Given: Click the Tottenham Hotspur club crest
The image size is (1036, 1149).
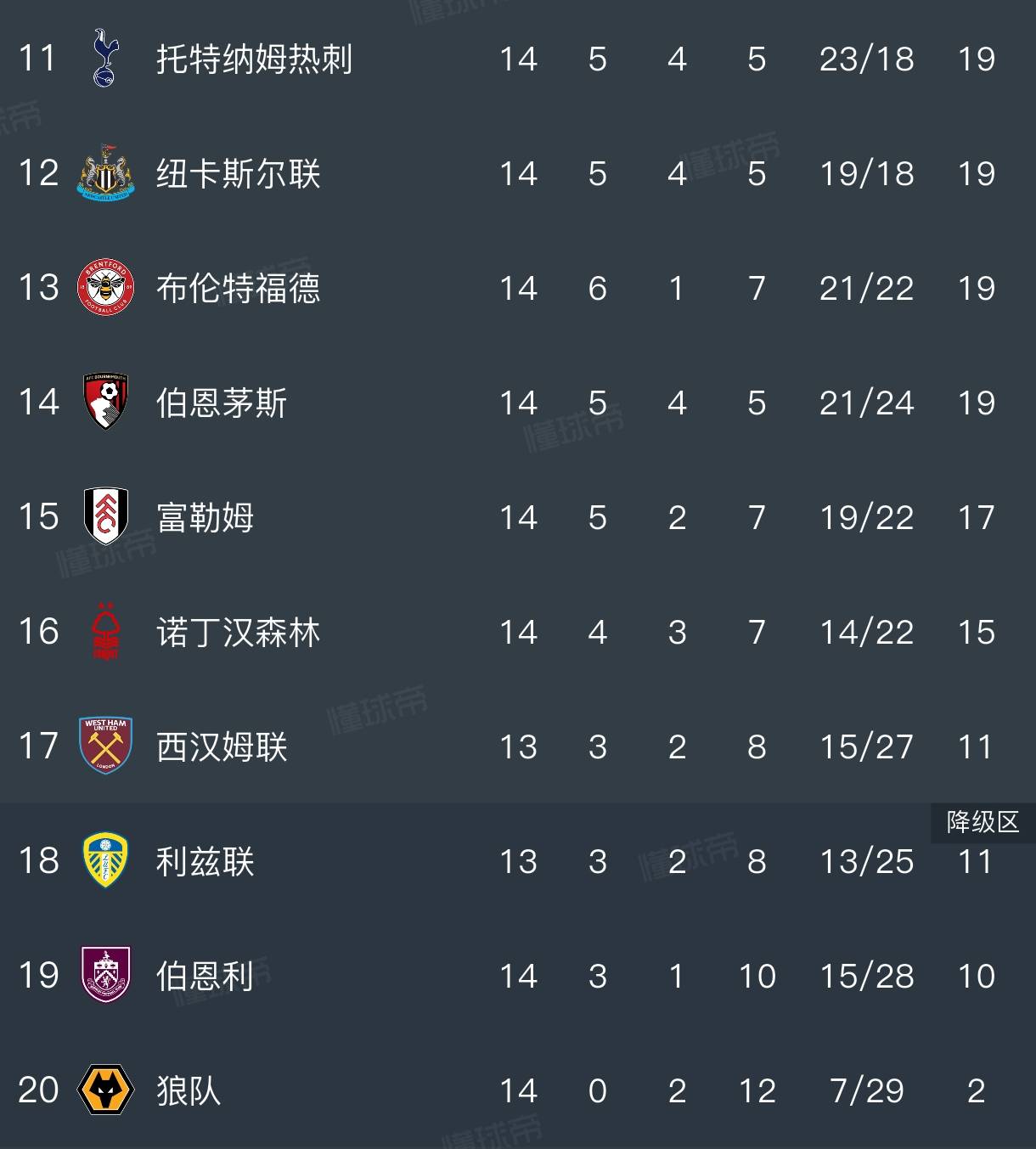Looking at the screenshot, I should coord(106,59).
